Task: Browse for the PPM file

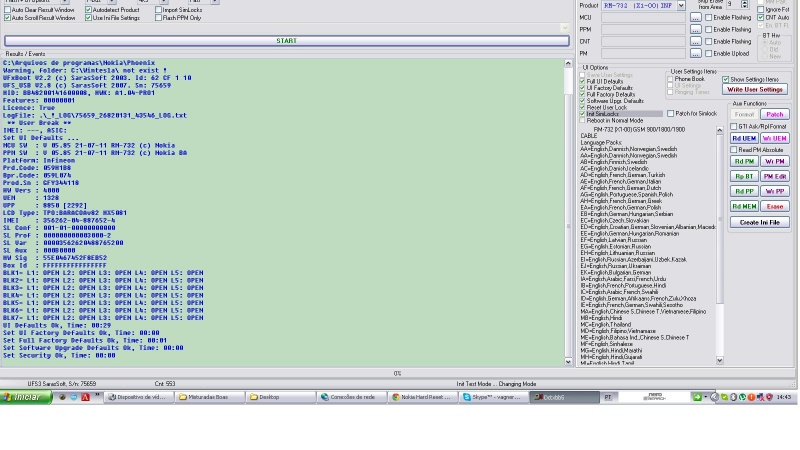Action: click(x=695, y=30)
